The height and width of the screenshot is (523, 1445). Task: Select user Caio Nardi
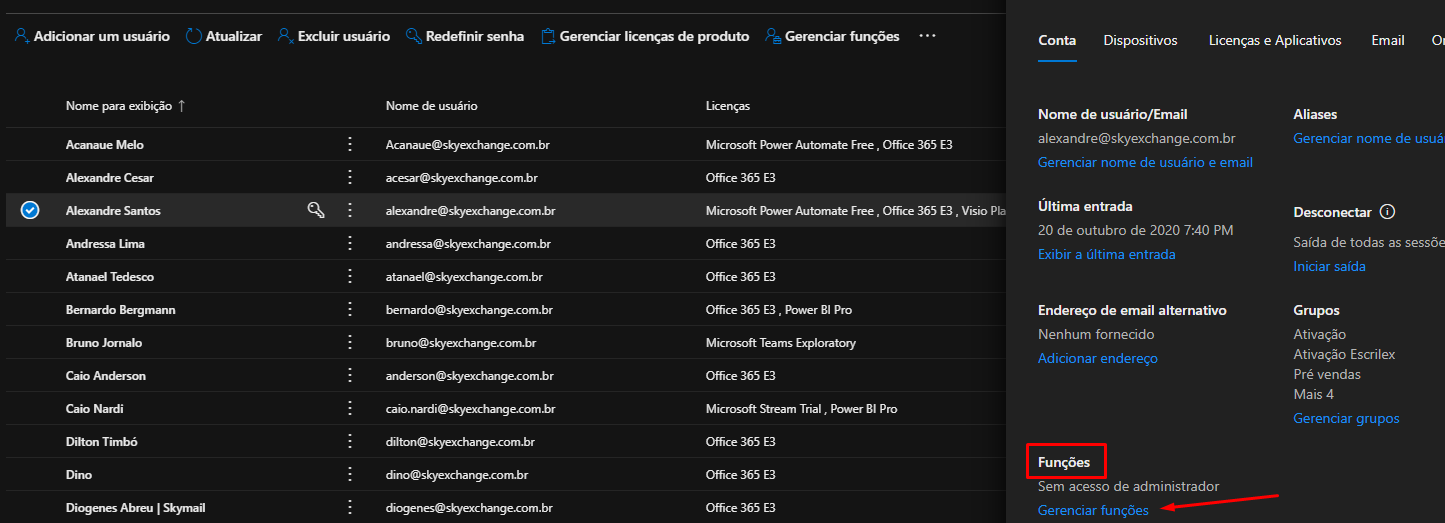click(x=95, y=409)
